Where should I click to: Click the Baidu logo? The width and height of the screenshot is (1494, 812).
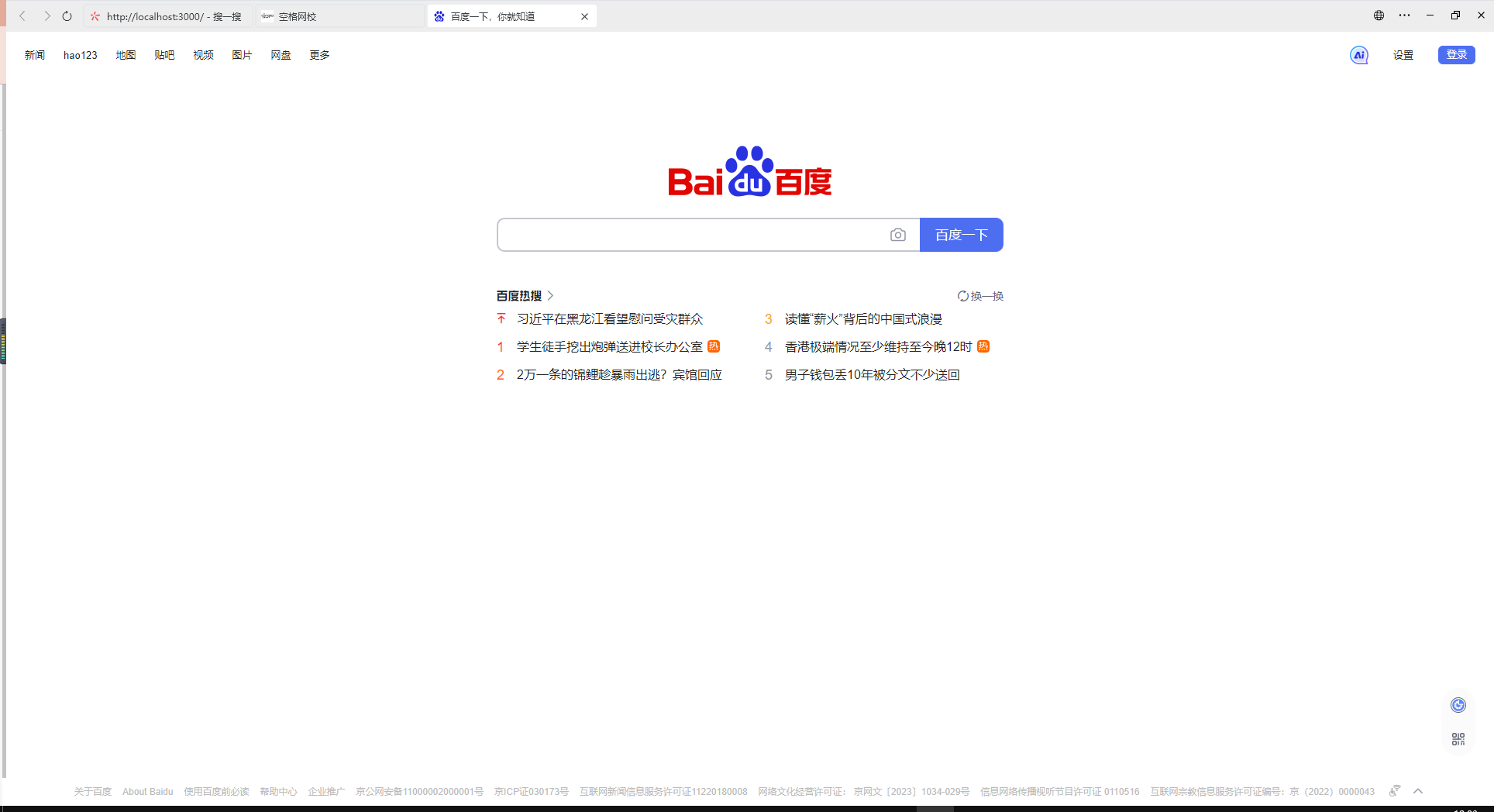pyautogui.click(x=749, y=171)
